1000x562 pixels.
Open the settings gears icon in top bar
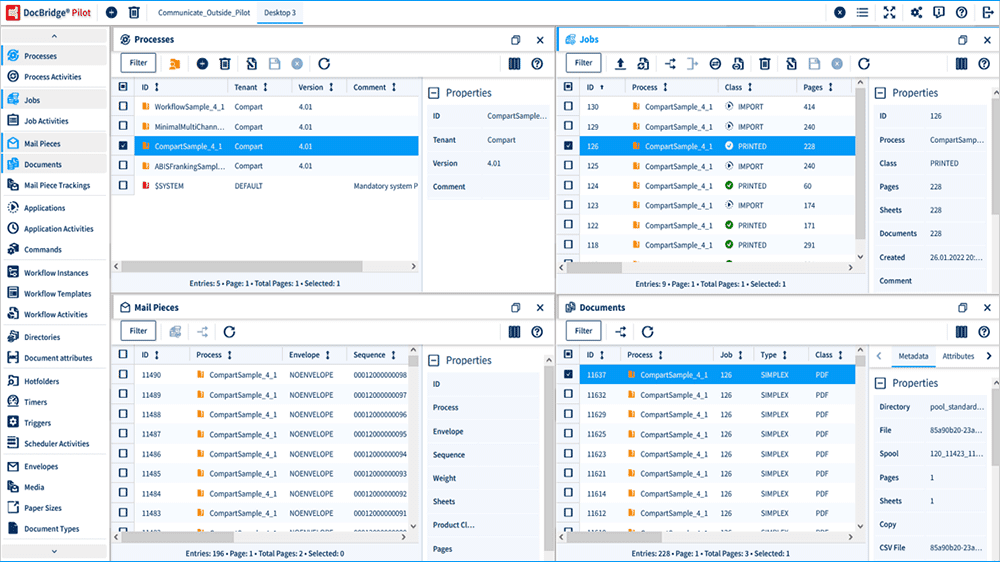pos(916,13)
